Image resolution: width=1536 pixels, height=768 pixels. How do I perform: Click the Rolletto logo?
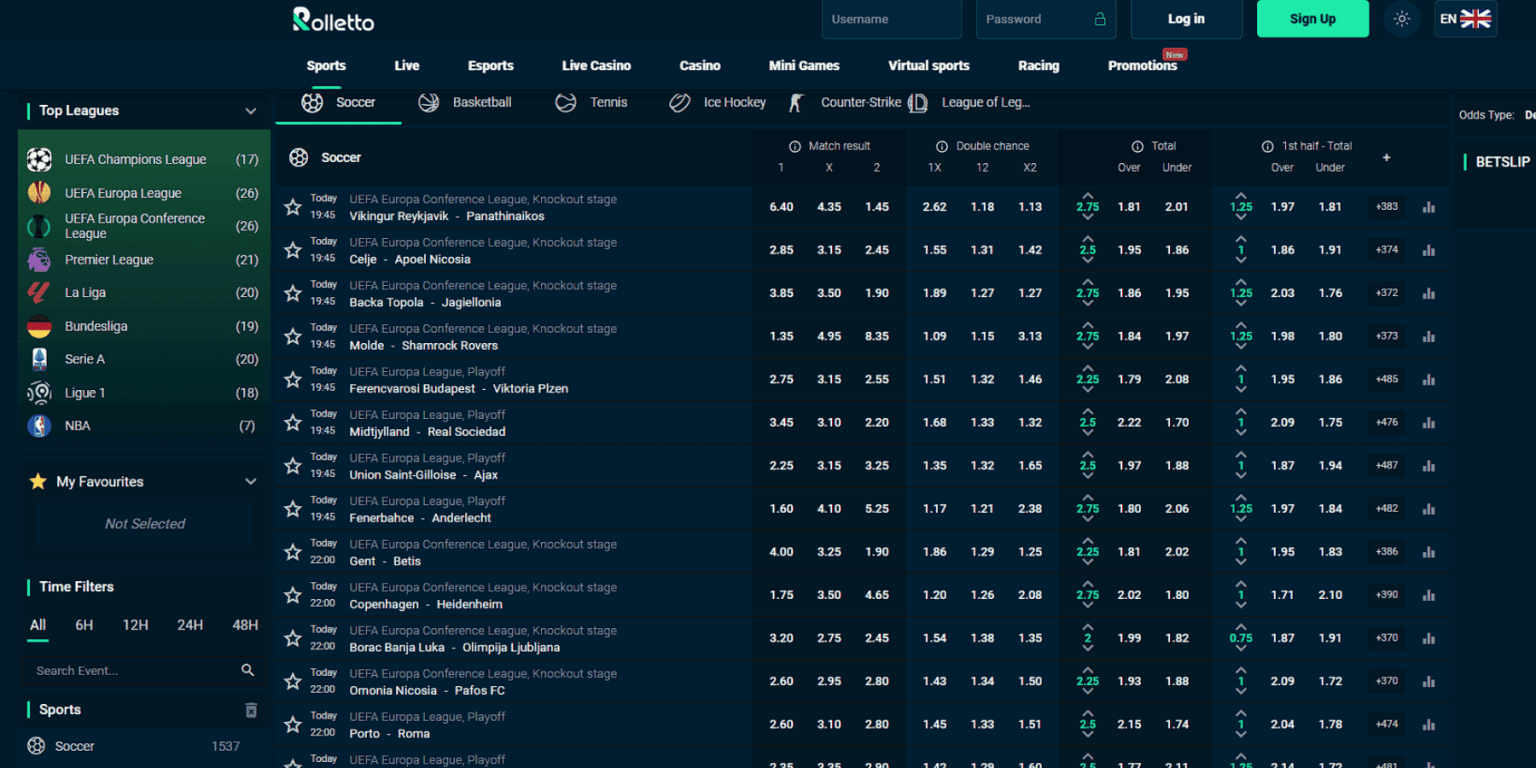(332, 19)
